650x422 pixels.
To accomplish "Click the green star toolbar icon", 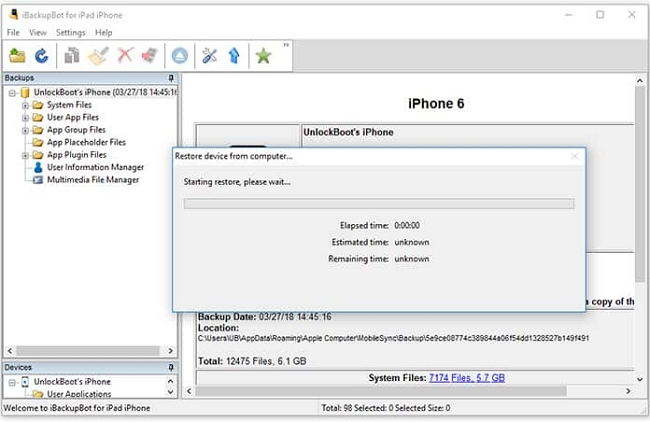I will pos(263,56).
